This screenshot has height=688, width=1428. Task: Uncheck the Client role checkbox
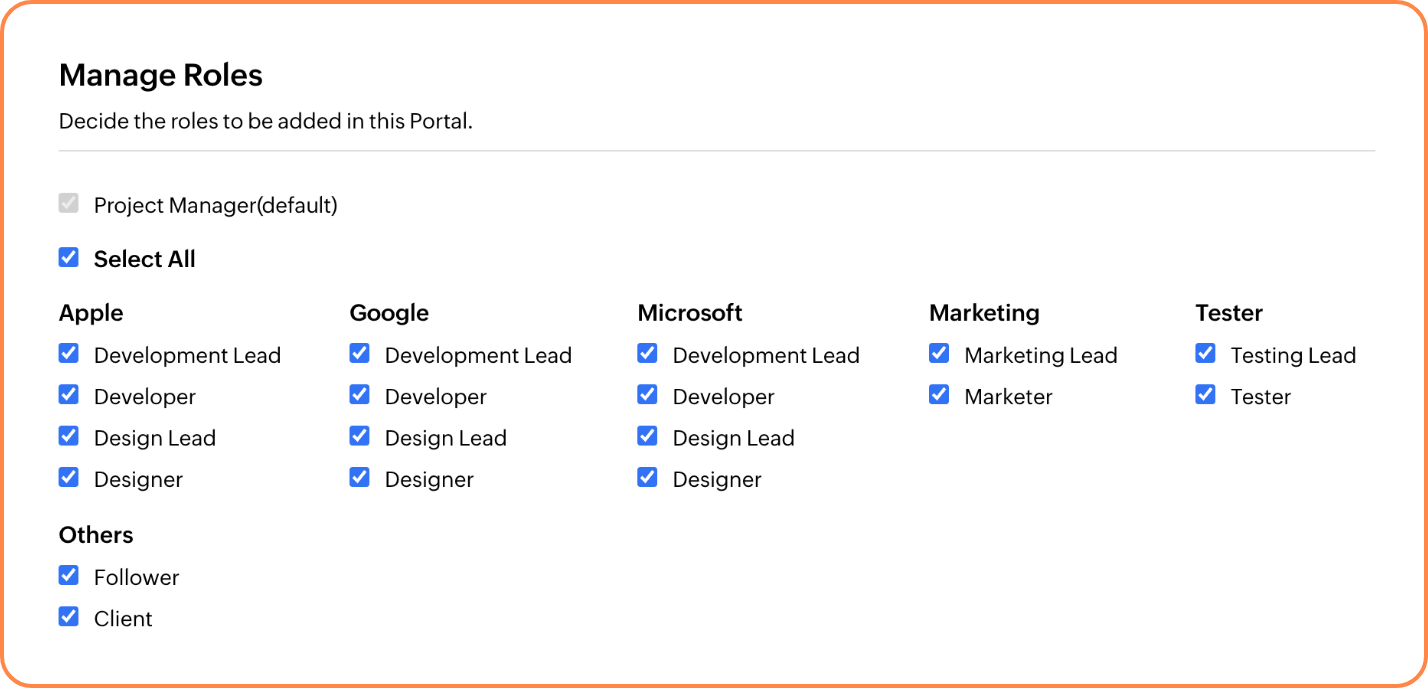coord(69,617)
